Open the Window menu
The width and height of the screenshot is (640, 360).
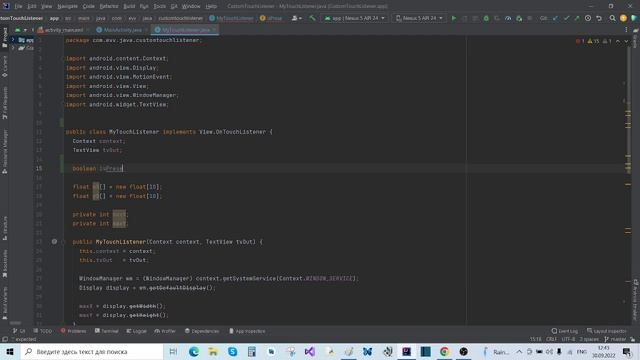pos(191,6)
